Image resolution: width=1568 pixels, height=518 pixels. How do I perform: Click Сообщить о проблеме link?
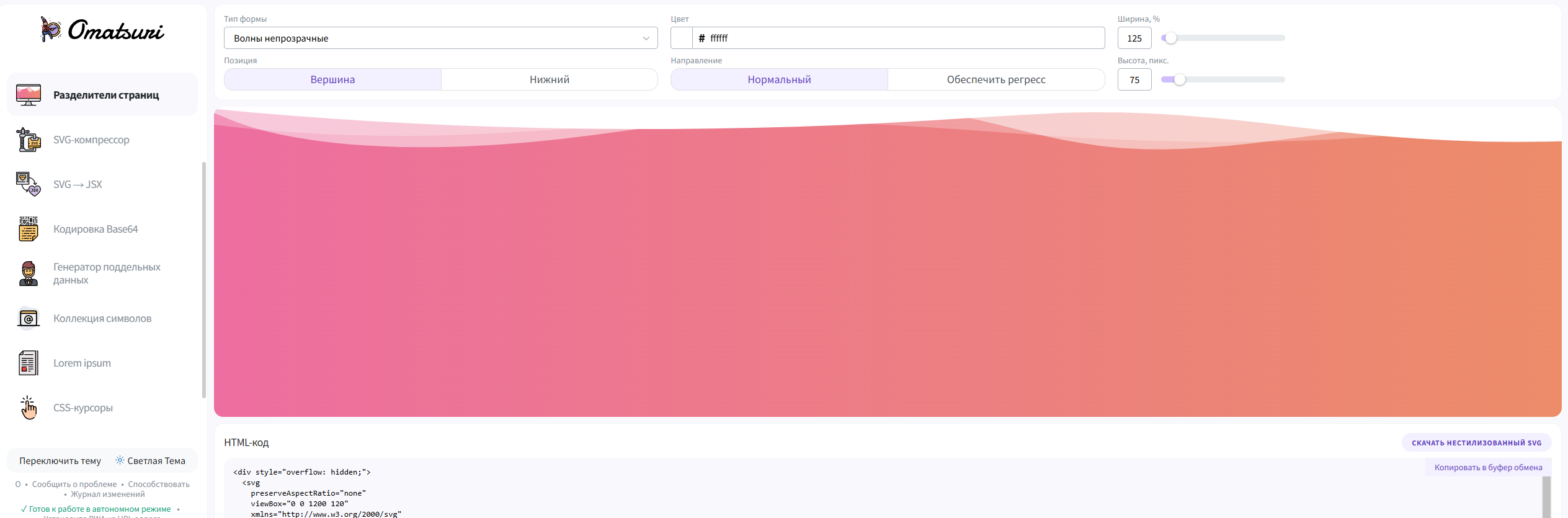[74, 484]
